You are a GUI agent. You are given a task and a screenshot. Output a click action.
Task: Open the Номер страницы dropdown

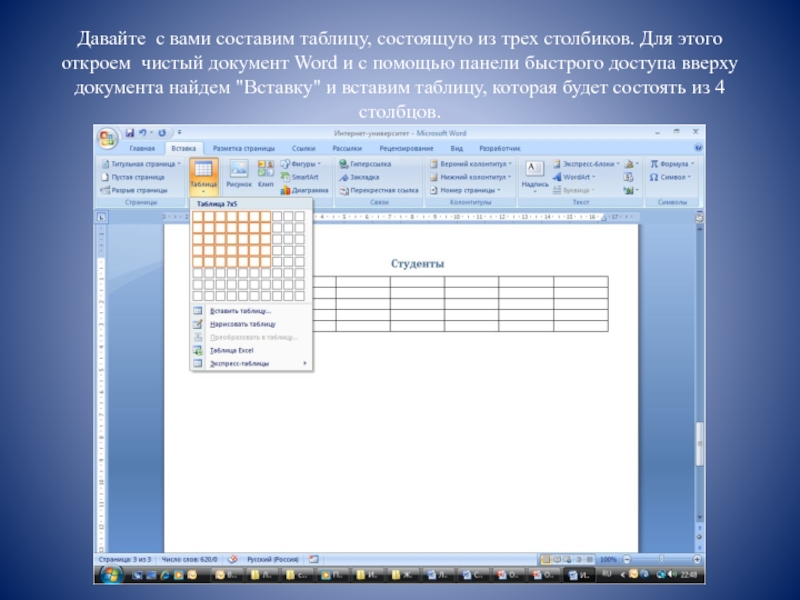coord(465,190)
